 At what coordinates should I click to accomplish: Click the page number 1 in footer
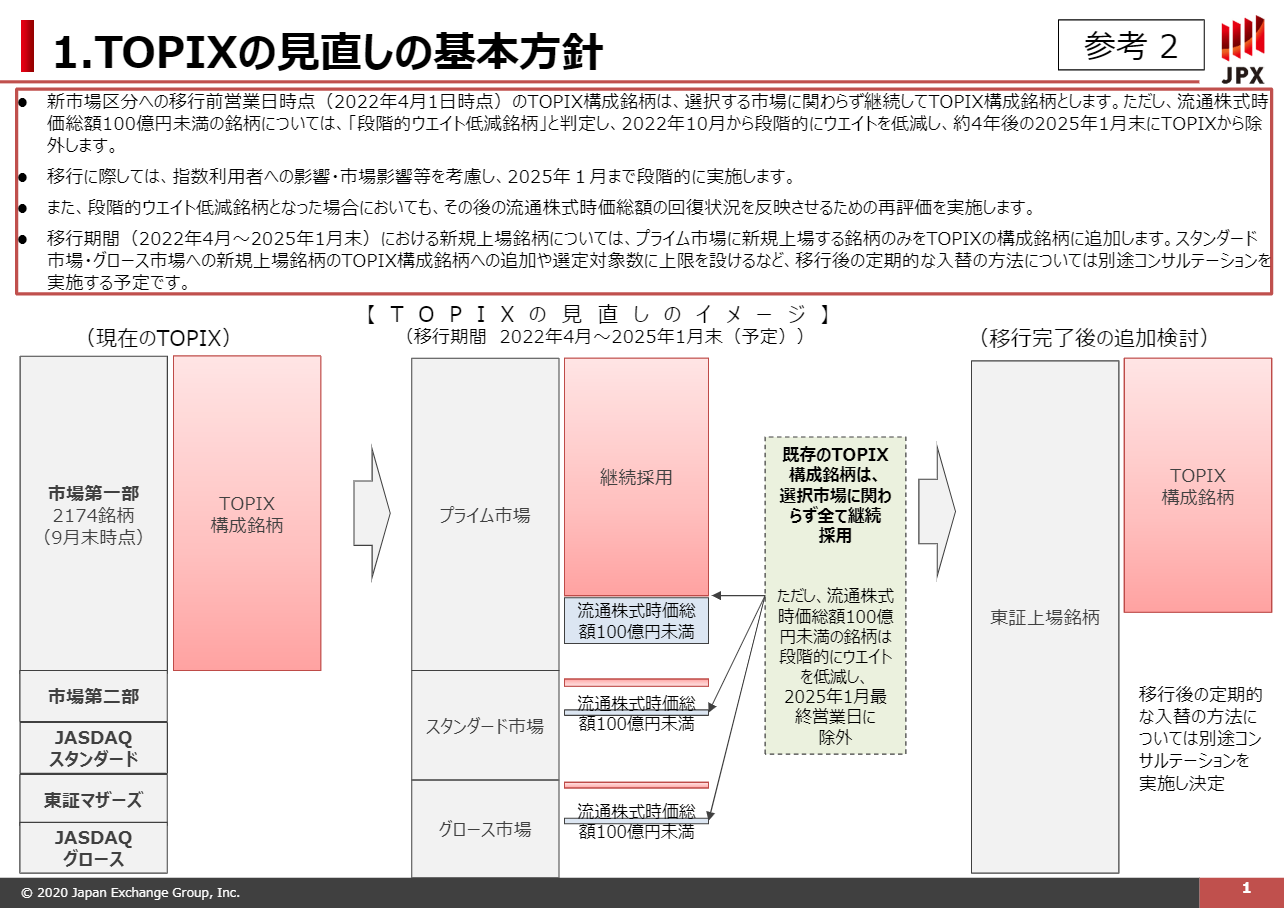[x=1246, y=888]
